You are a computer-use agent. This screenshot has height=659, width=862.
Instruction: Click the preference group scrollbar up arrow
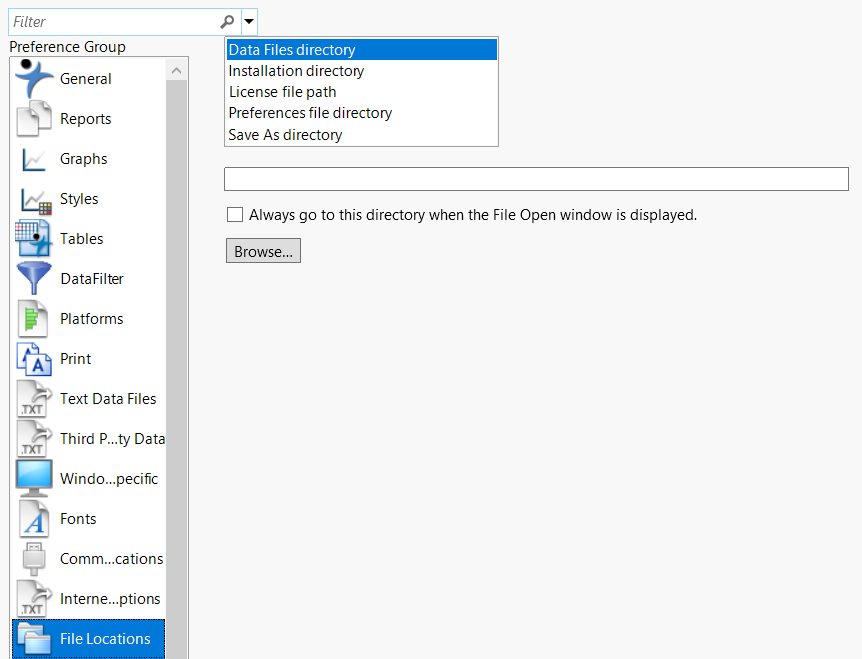177,70
